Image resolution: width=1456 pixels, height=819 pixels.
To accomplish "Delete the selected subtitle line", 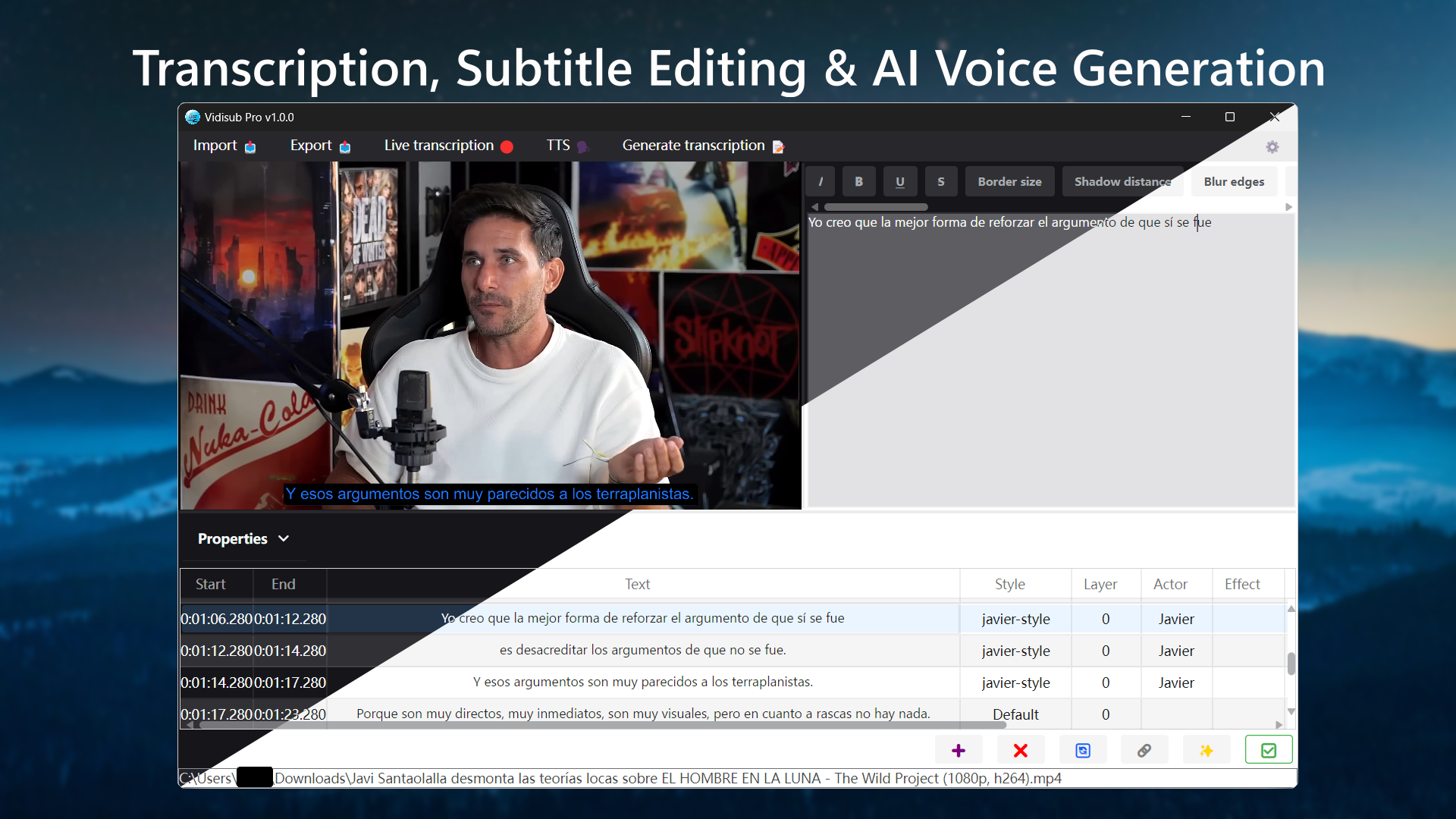I will click(1020, 749).
